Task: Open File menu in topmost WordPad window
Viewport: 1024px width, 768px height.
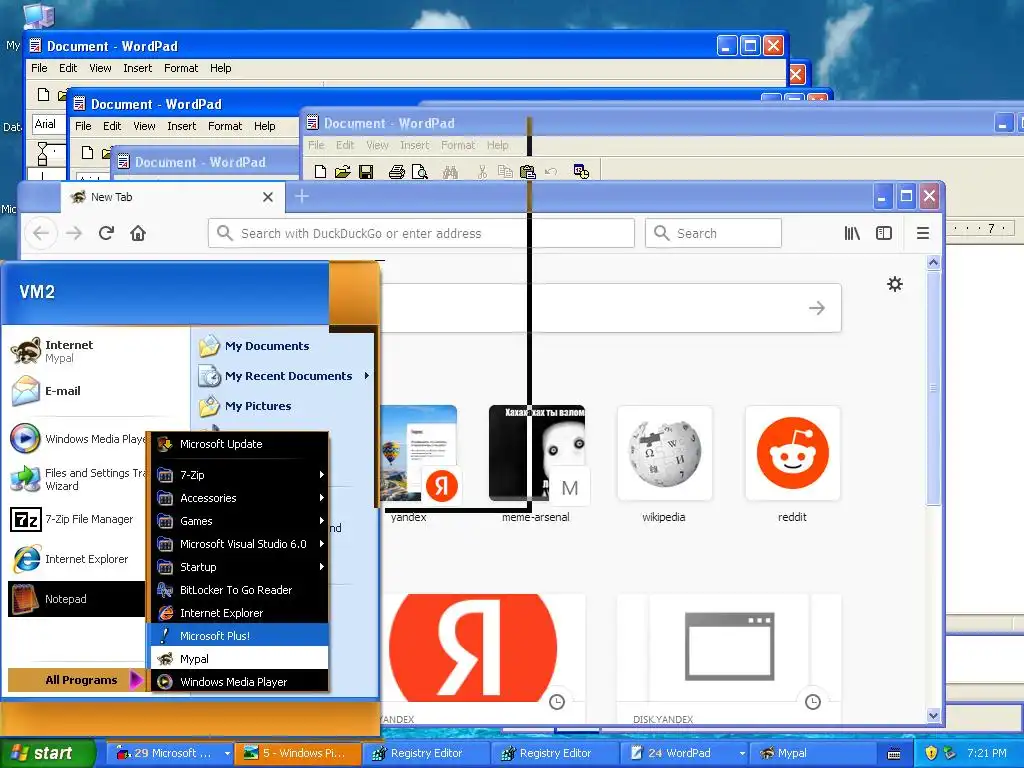Action: [x=39, y=68]
